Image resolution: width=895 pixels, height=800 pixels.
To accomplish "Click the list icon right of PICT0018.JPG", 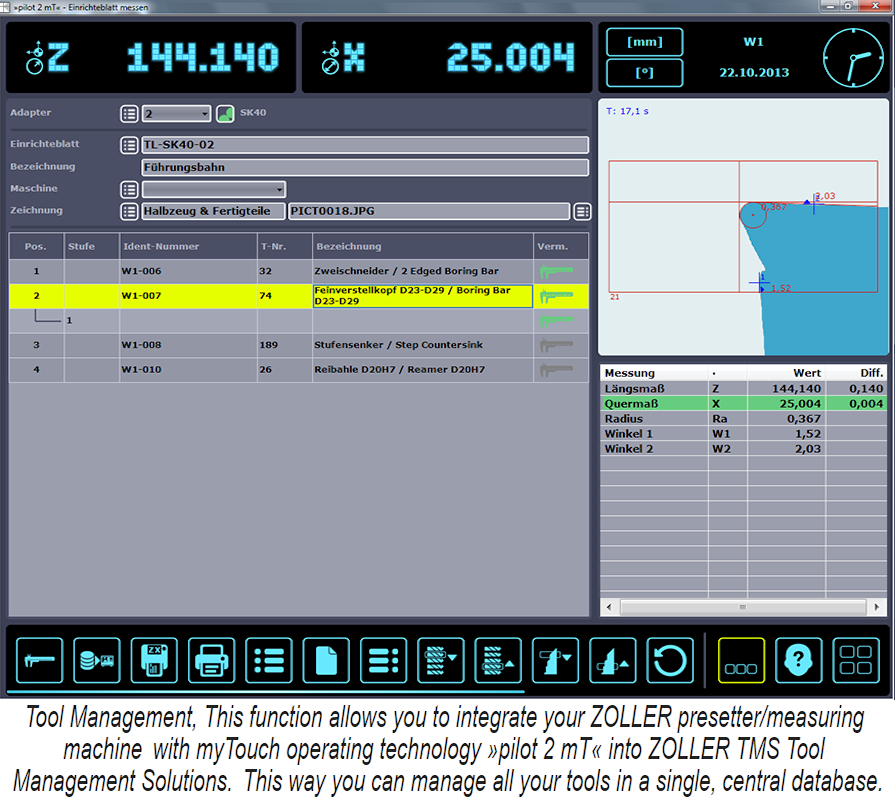I will [582, 212].
